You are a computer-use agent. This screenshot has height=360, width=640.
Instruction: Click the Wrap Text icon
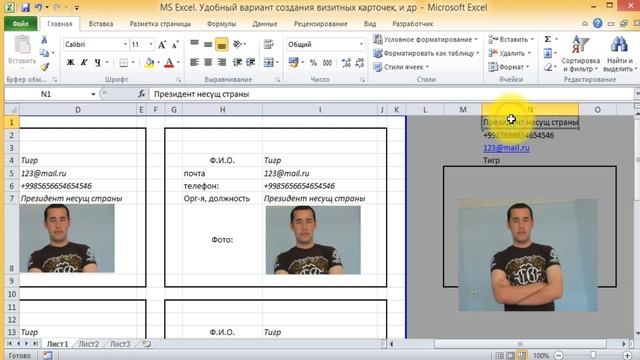pos(269,44)
